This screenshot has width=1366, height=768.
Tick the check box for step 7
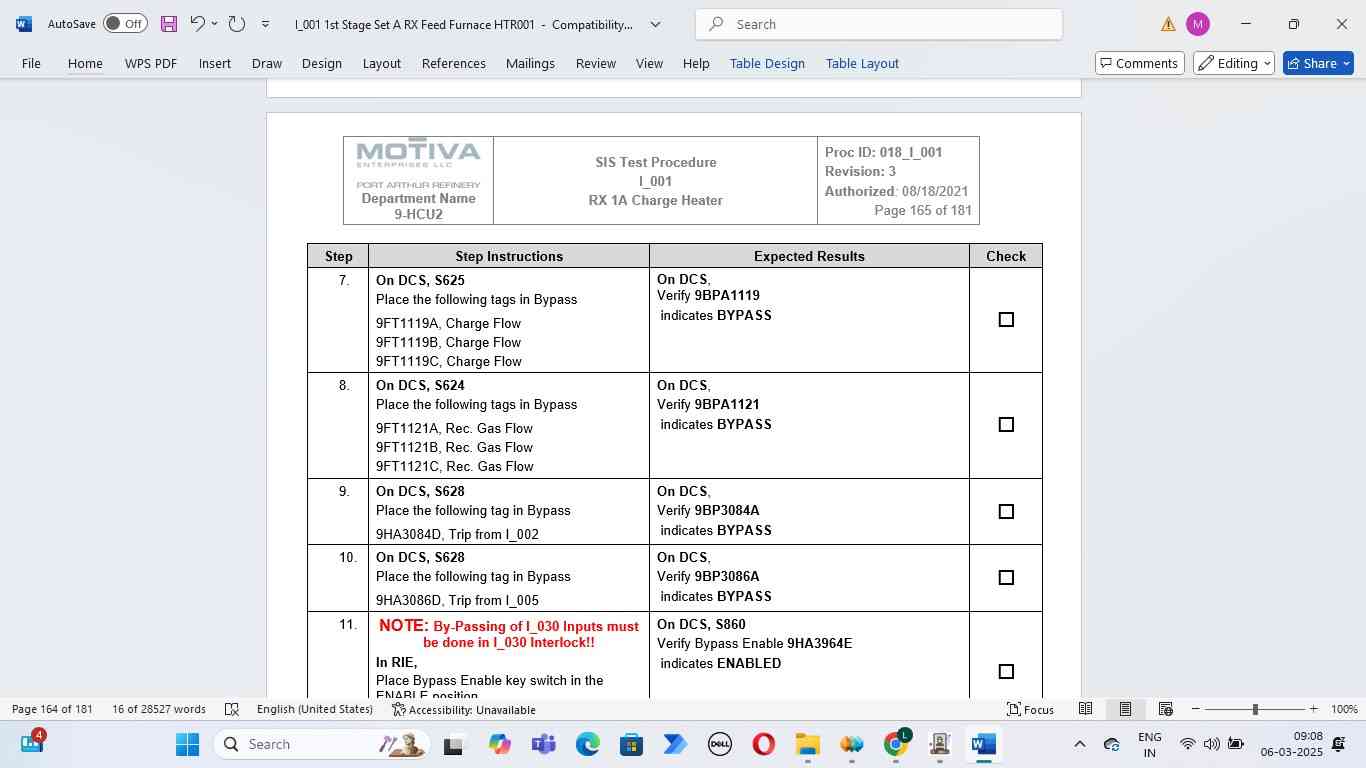1006,320
